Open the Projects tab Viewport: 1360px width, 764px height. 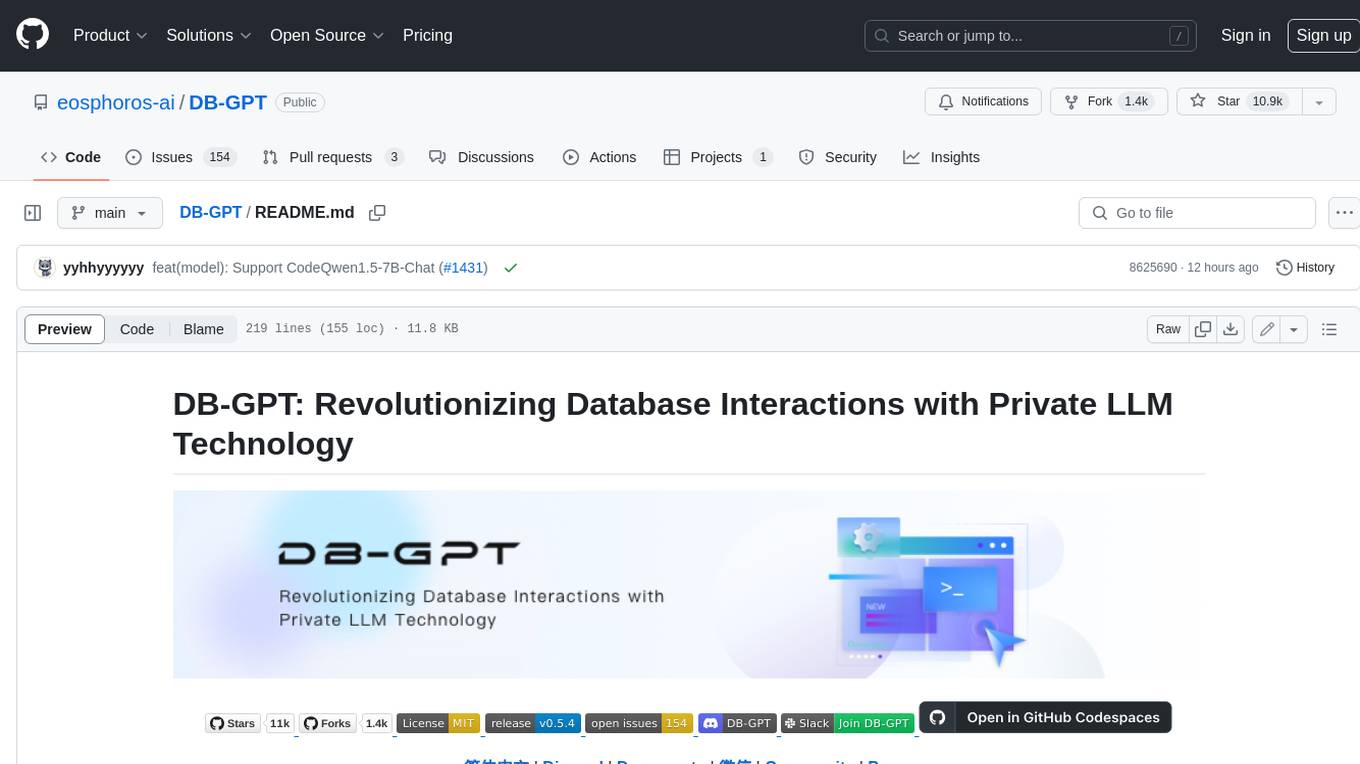[718, 157]
